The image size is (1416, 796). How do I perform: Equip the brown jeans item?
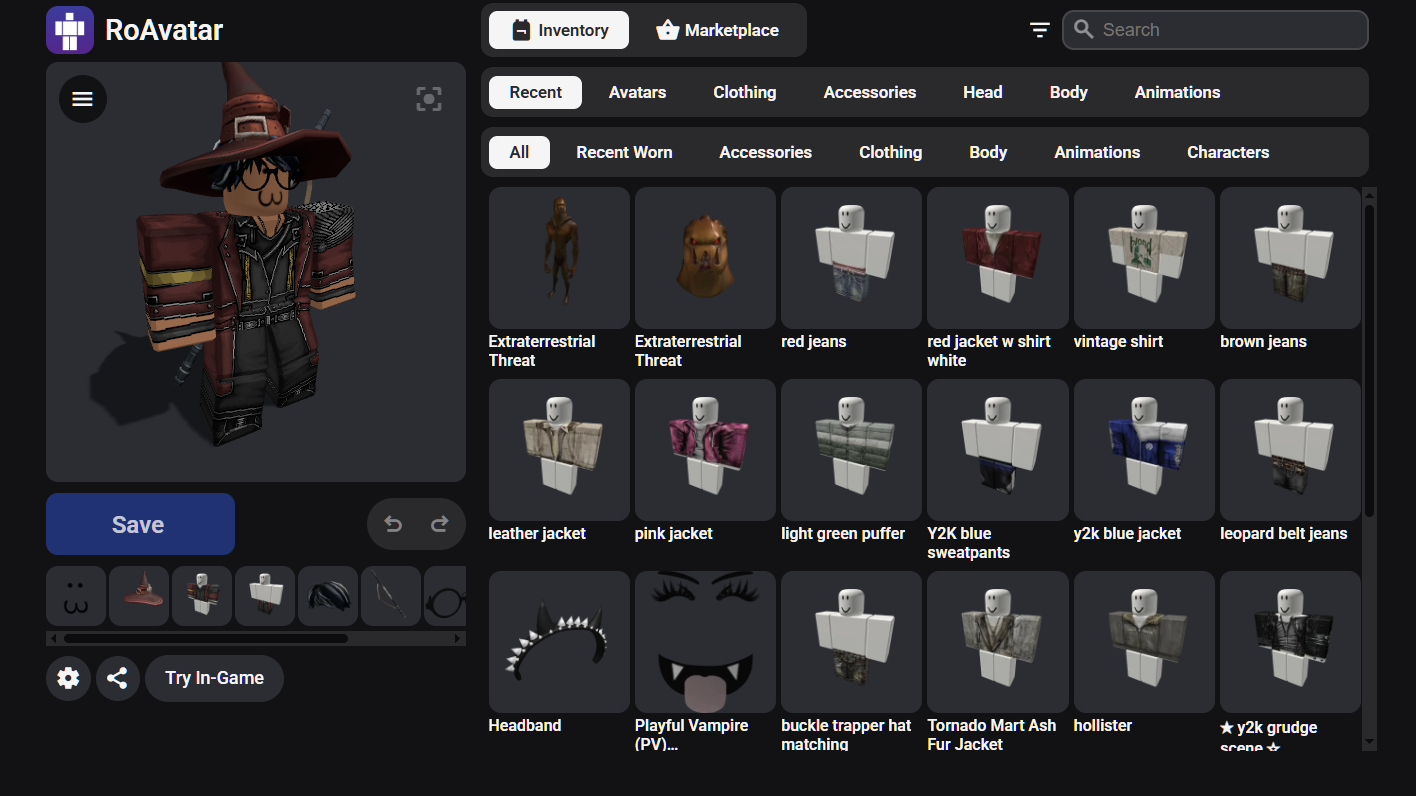click(1290, 258)
